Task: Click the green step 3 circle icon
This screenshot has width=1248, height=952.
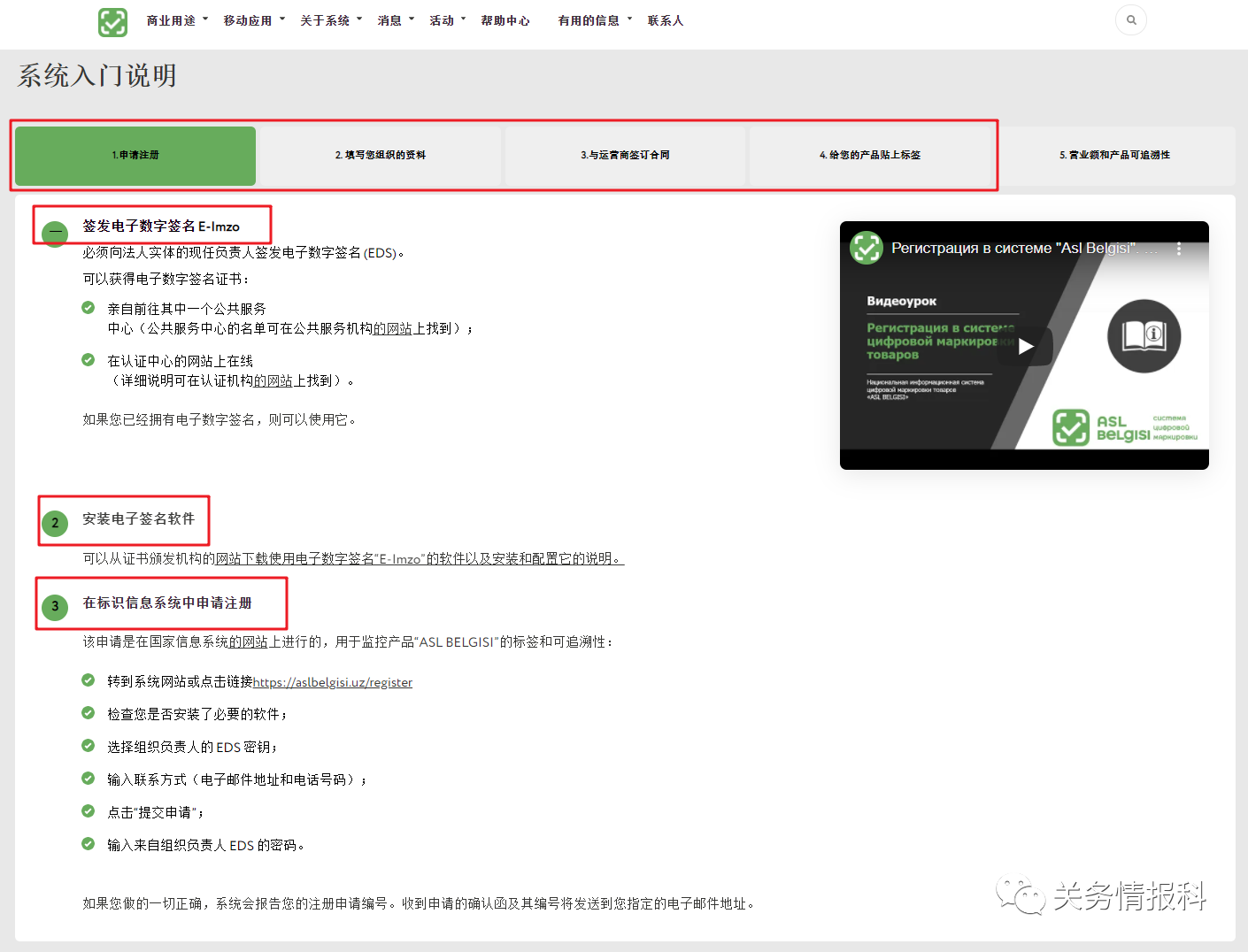Action: pyautogui.click(x=55, y=607)
